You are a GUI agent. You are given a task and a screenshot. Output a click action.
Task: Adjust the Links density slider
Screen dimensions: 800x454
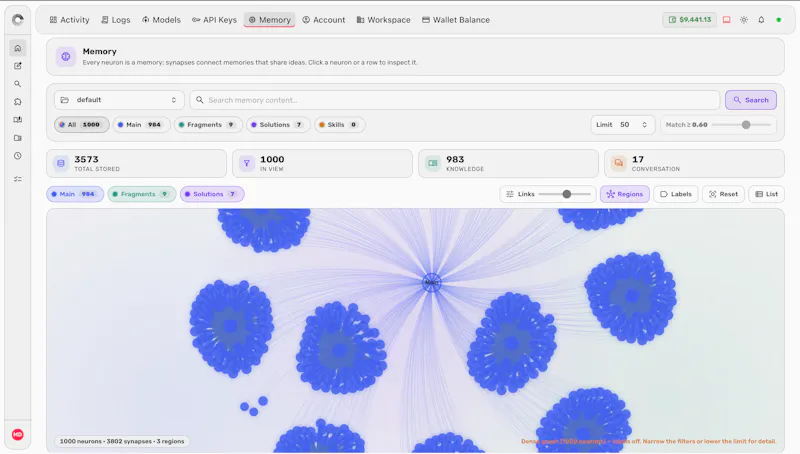(x=564, y=194)
